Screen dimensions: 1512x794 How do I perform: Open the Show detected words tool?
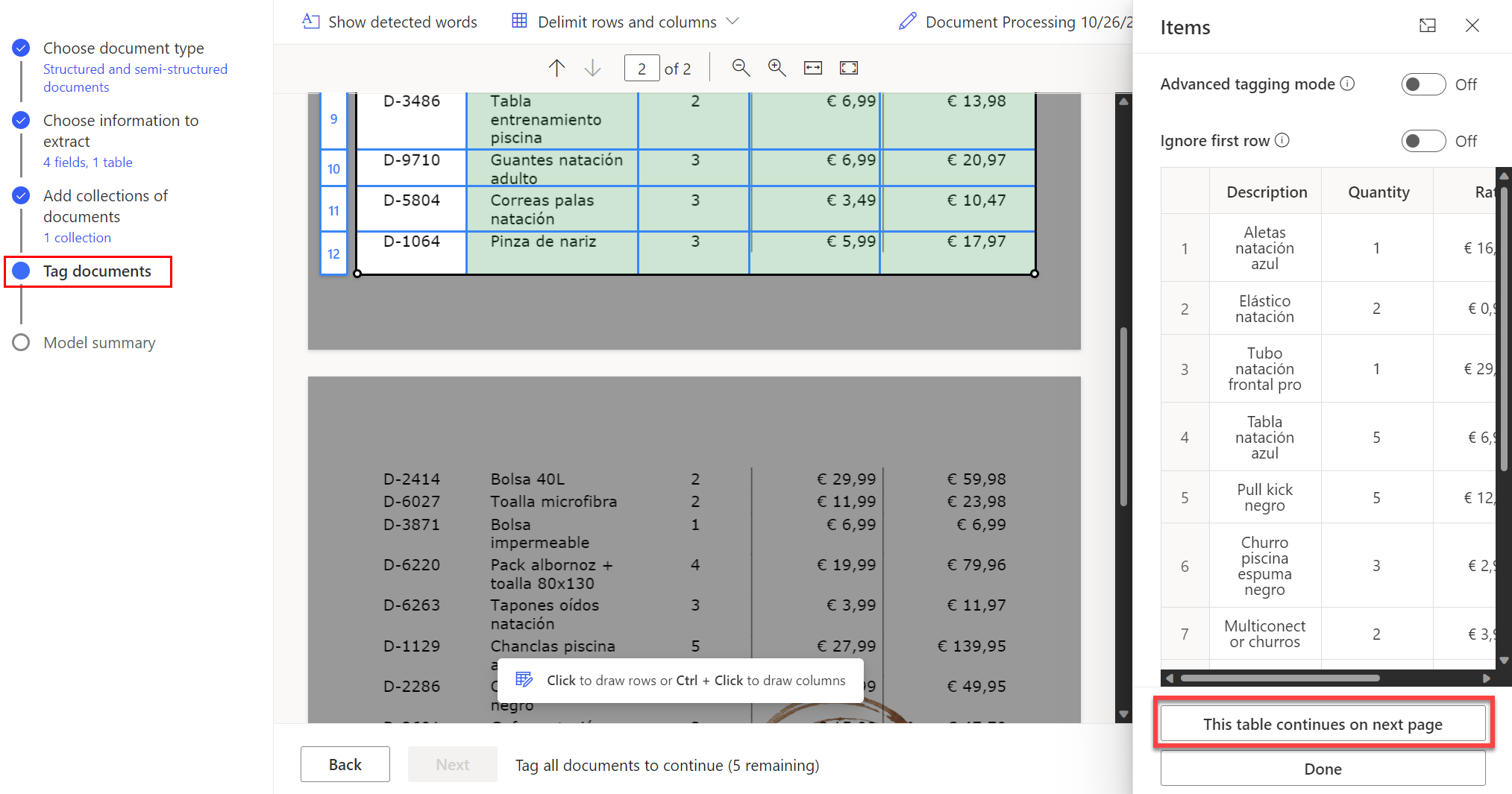[389, 22]
